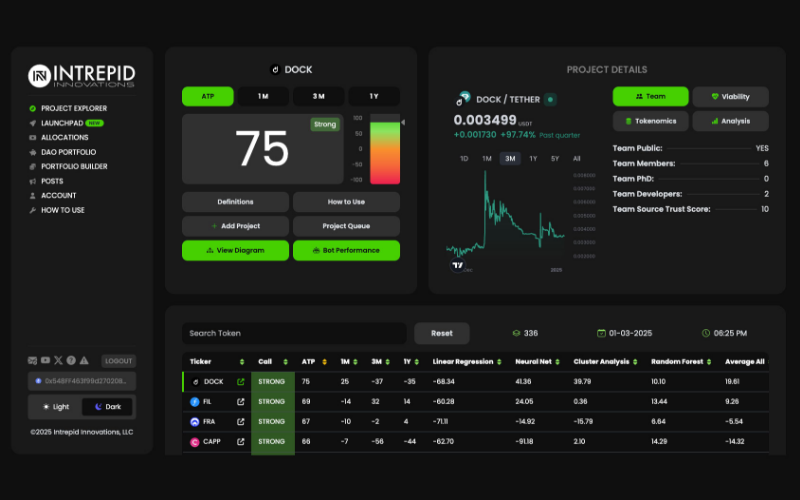
Task: Sort by Linear Regression column arrows
Action: [499, 362]
